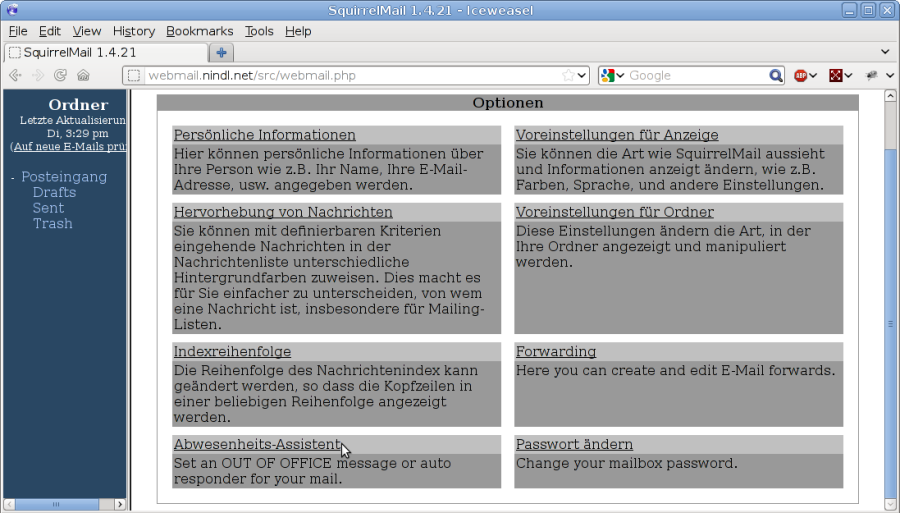The height and width of the screenshot is (513, 900).
Task: Click the gray bug extension icon
Action: click(871, 75)
